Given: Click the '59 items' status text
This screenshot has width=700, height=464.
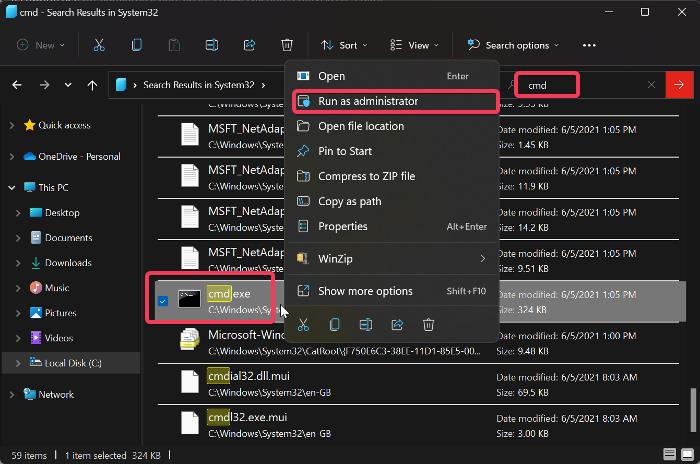Looking at the screenshot, I should tap(29, 456).
